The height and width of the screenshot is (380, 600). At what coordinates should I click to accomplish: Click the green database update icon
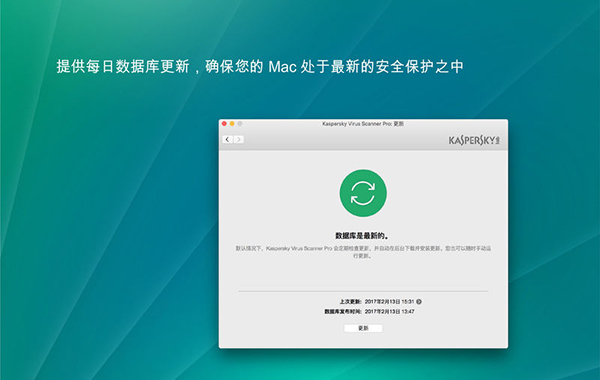tap(363, 193)
